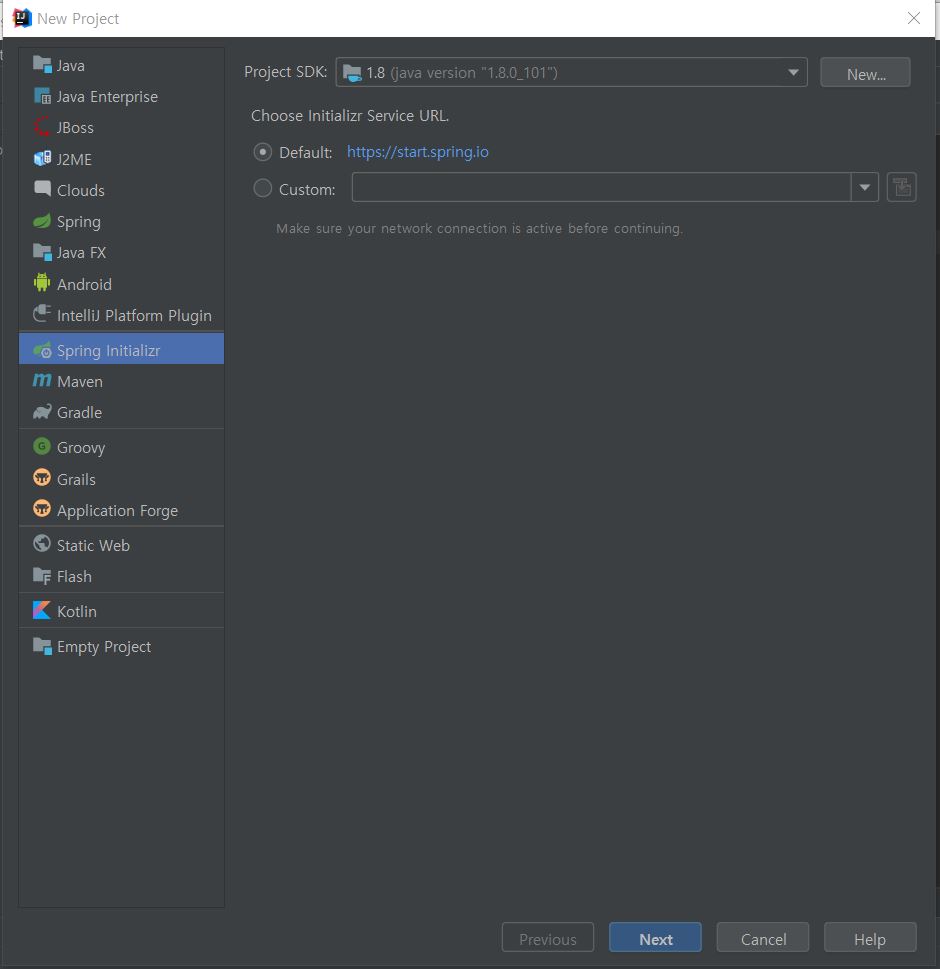The width and height of the screenshot is (940, 969).
Task: Click the Flash folder icon
Action: pos(42,576)
